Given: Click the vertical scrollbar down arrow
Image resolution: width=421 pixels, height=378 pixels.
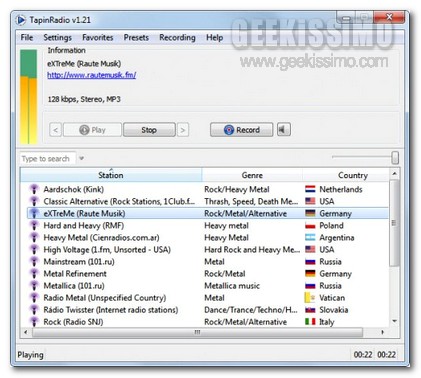Looking at the screenshot, I should click(394, 321).
